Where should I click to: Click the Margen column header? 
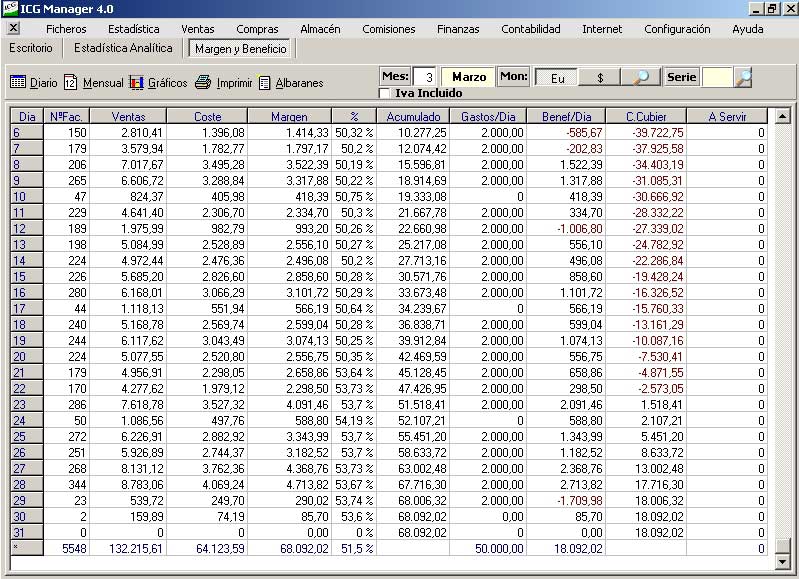[290, 117]
